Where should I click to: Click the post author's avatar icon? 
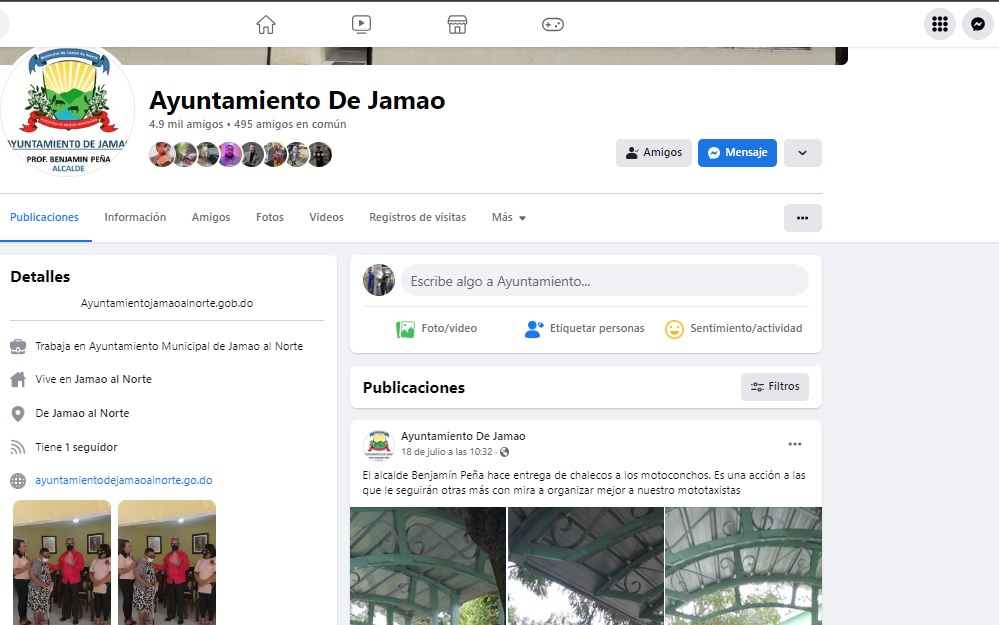(x=378, y=444)
